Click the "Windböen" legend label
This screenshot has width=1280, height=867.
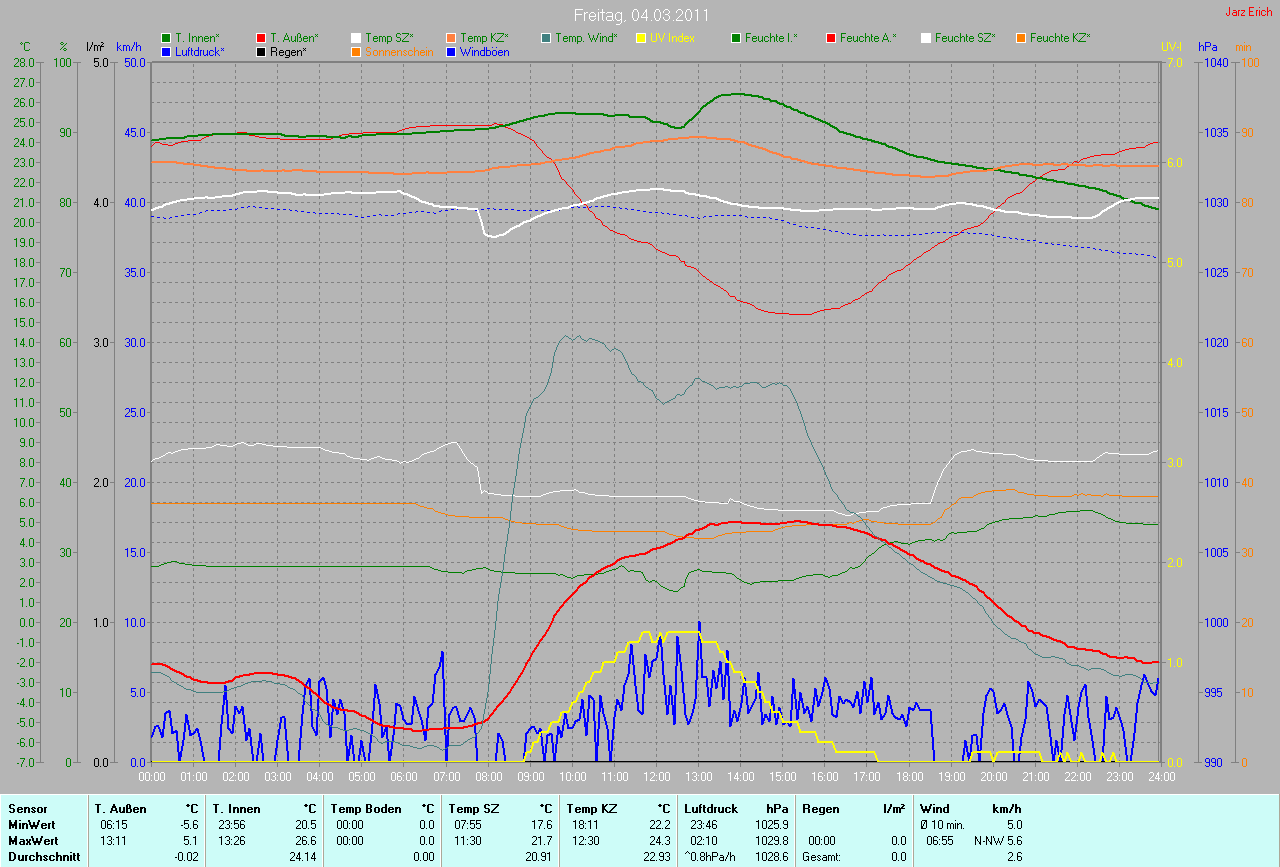485,51
